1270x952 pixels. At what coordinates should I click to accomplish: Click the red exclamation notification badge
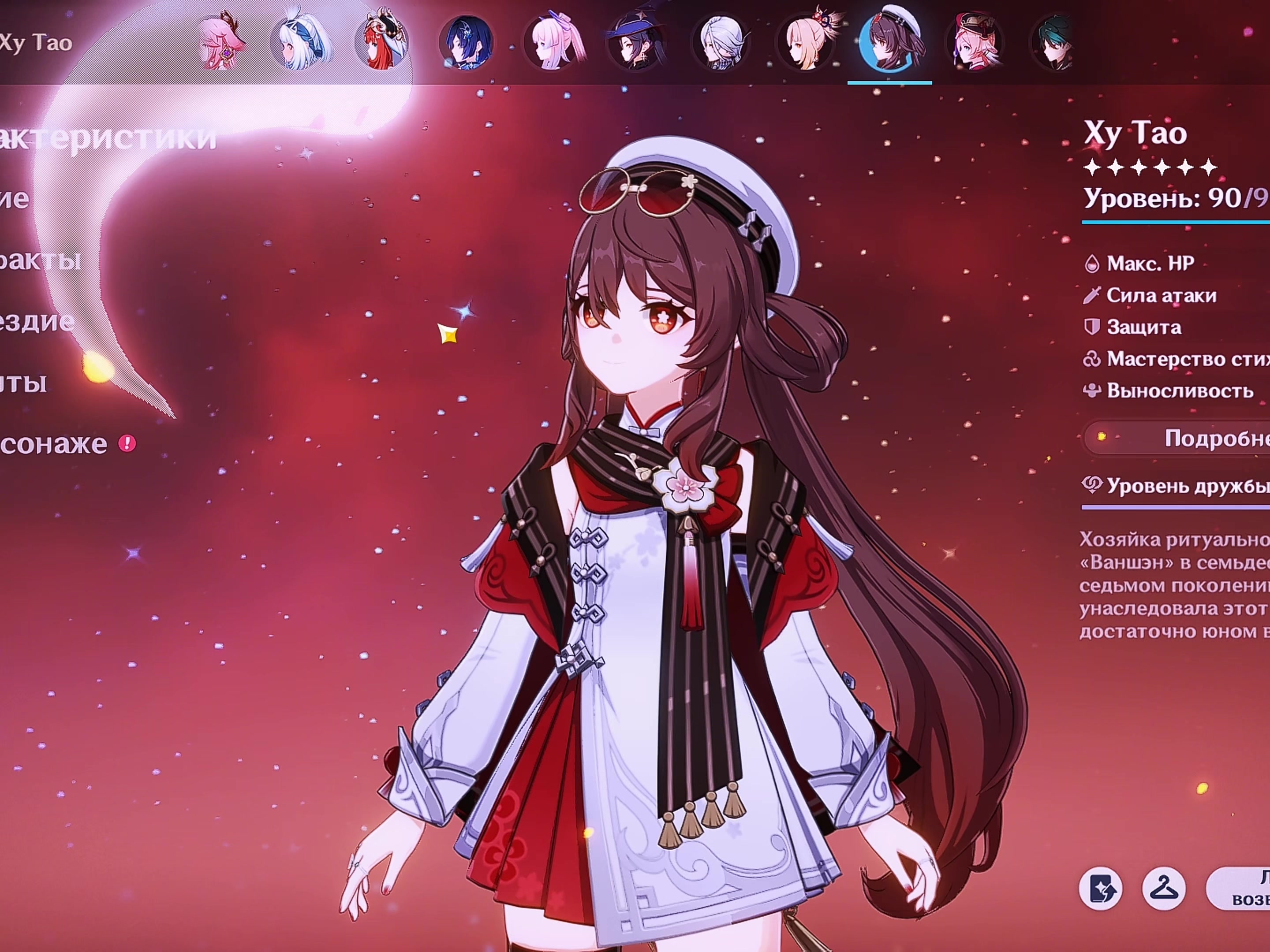127,443
